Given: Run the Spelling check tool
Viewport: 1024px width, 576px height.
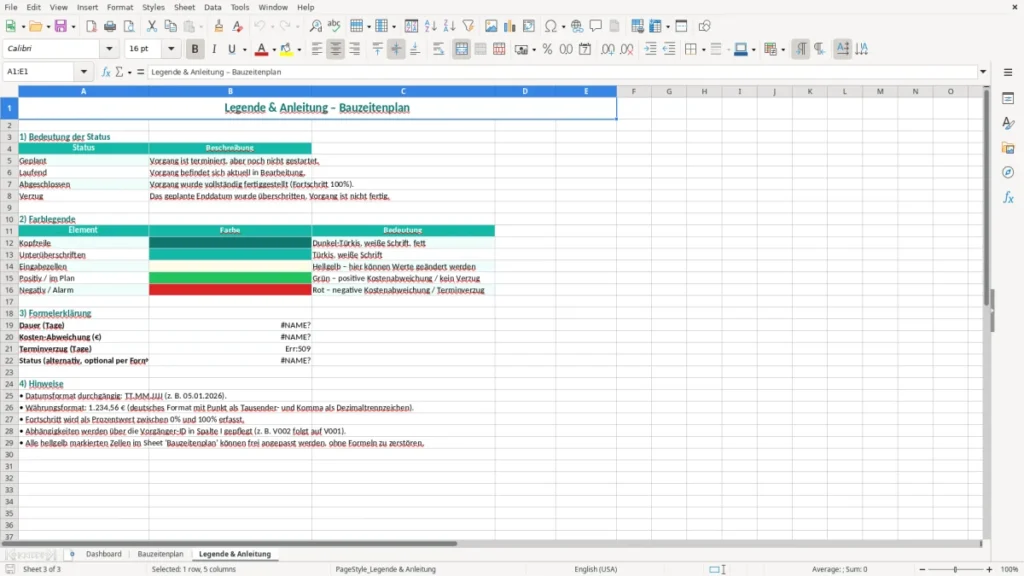Looking at the screenshot, I should (334, 26).
